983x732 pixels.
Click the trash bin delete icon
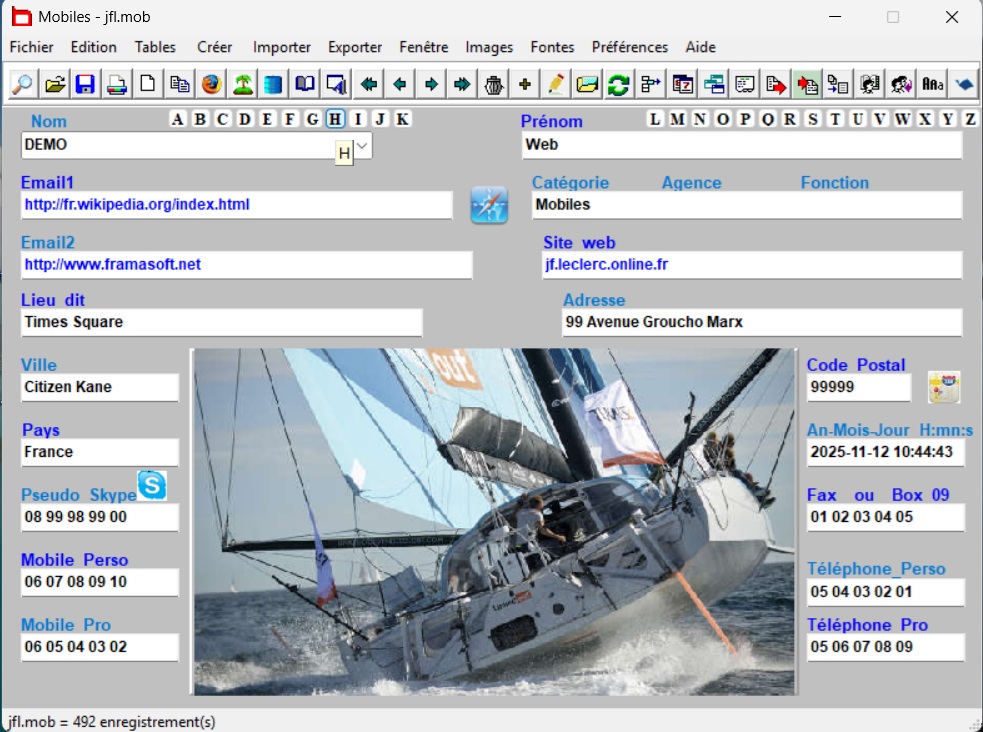[x=493, y=84]
